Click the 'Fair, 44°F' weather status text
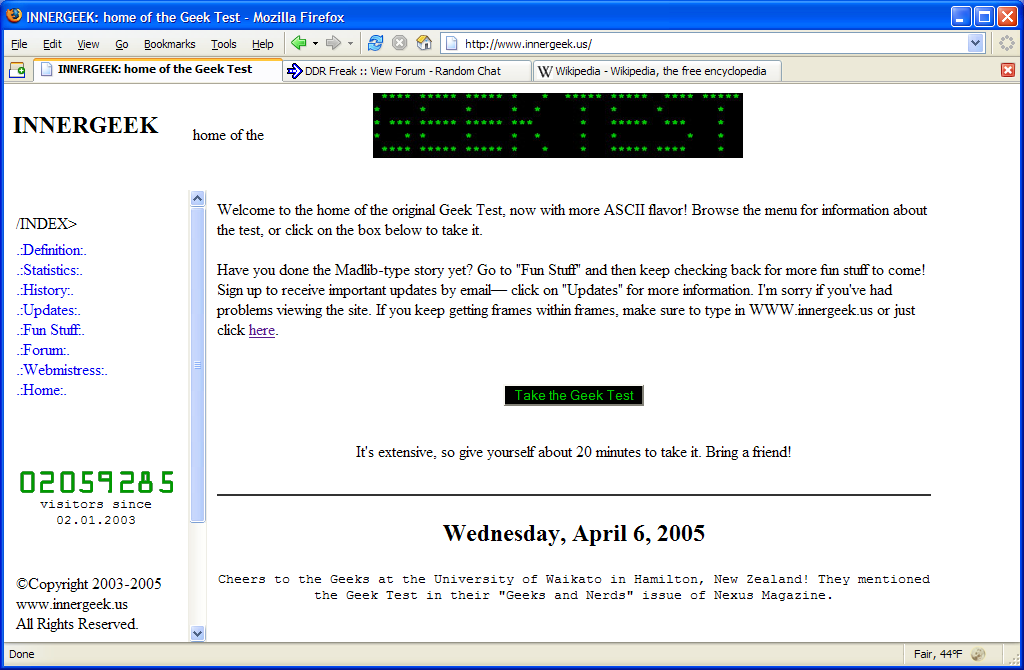 click(x=938, y=654)
